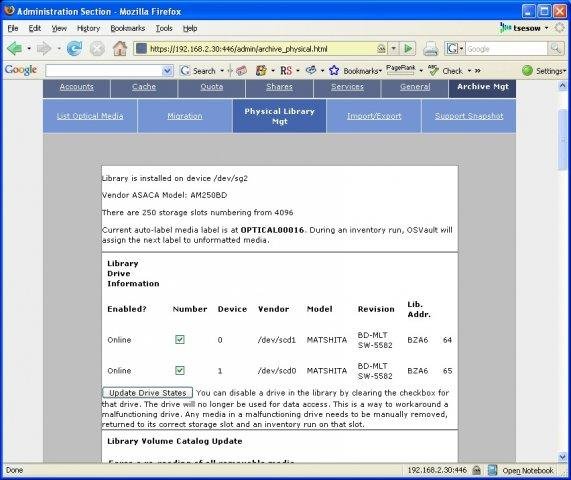
Task: Open the Back button history dropdown arrow
Action: (x=29, y=48)
